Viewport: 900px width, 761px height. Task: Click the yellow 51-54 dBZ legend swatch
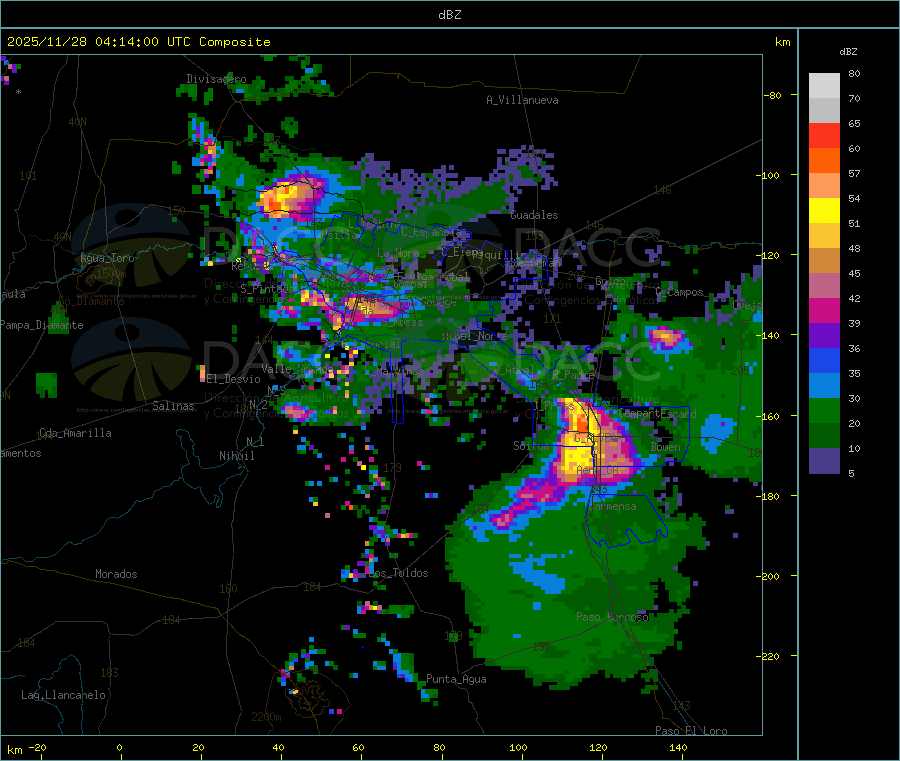[x=824, y=211]
